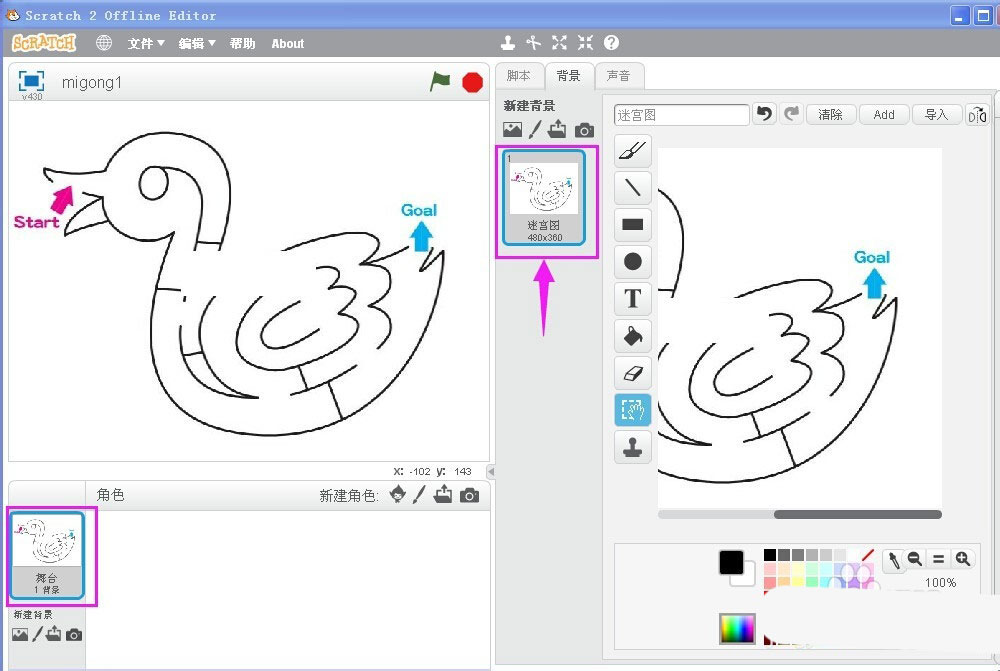Viewport: 1000px width, 671px height.
Task: Open the language globe menu
Action: tap(104, 43)
